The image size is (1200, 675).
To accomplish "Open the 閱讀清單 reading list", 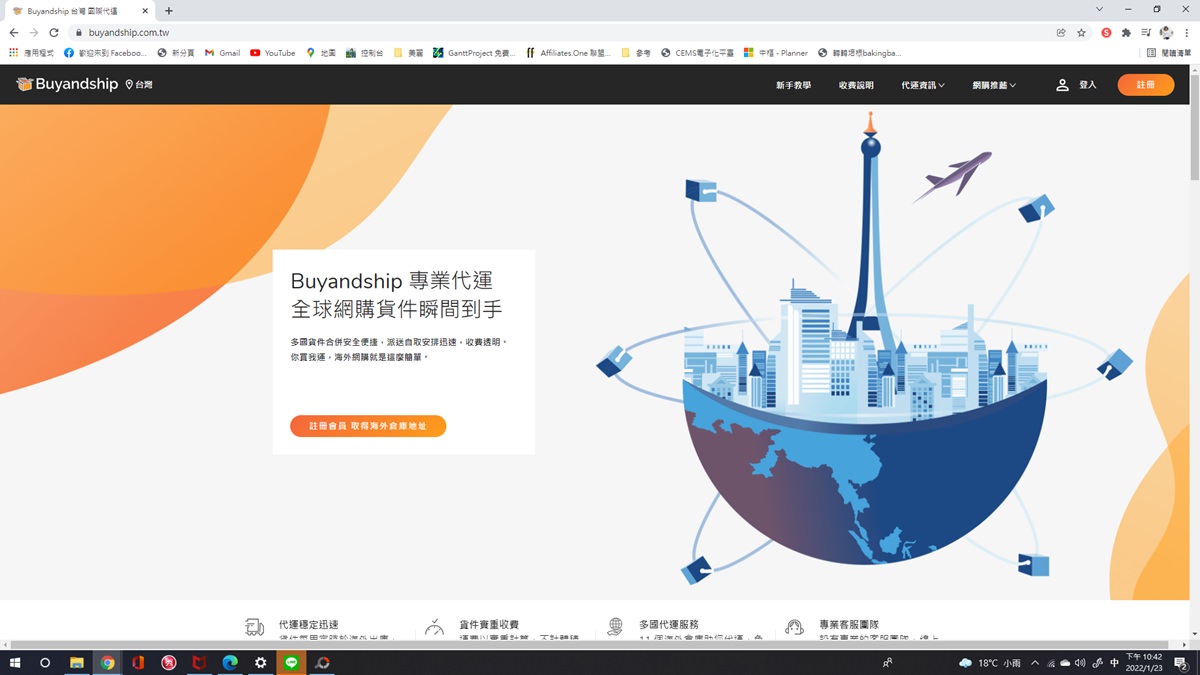I will (1169, 53).
